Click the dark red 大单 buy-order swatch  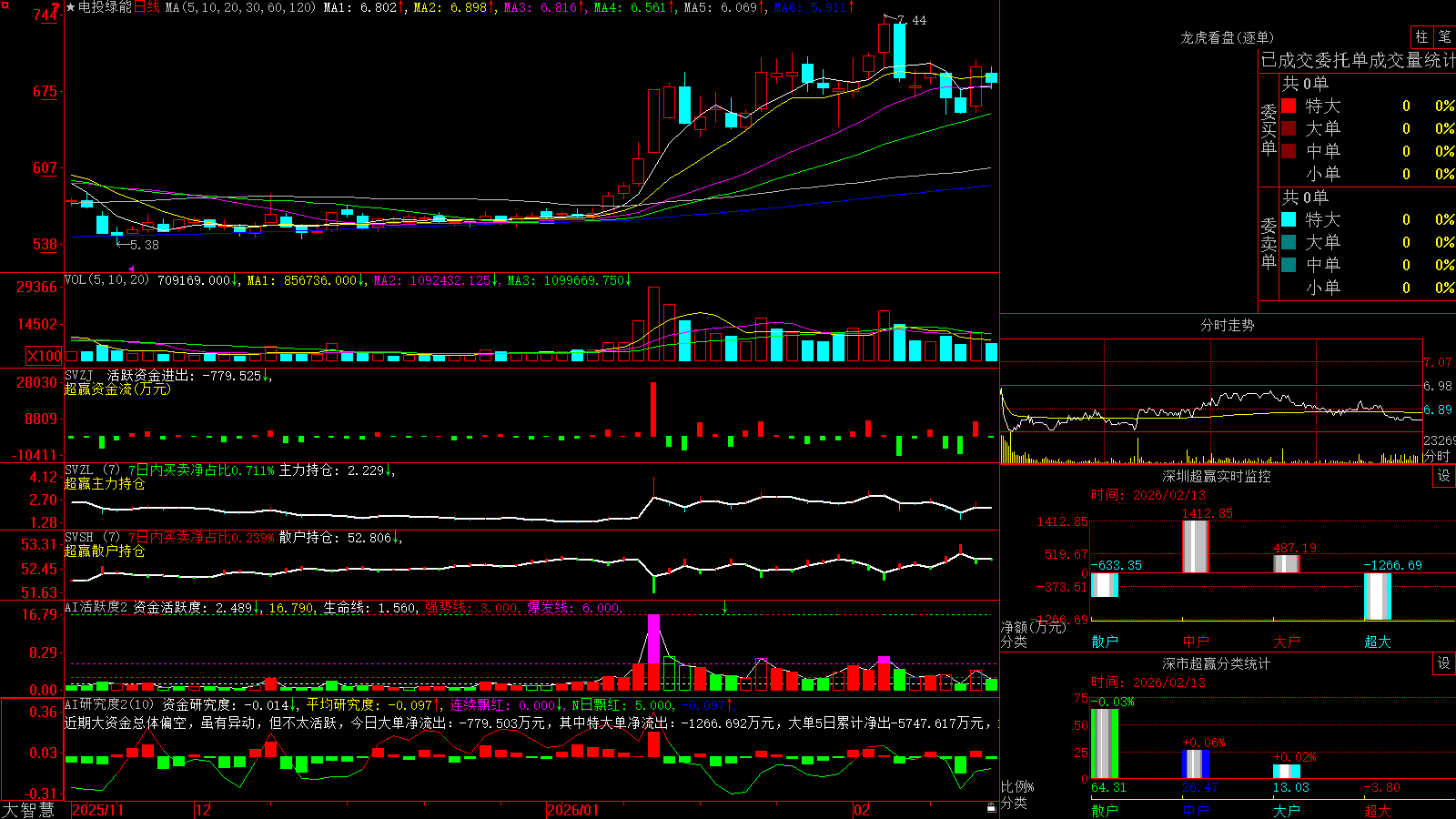click(x=1289, y=128)
